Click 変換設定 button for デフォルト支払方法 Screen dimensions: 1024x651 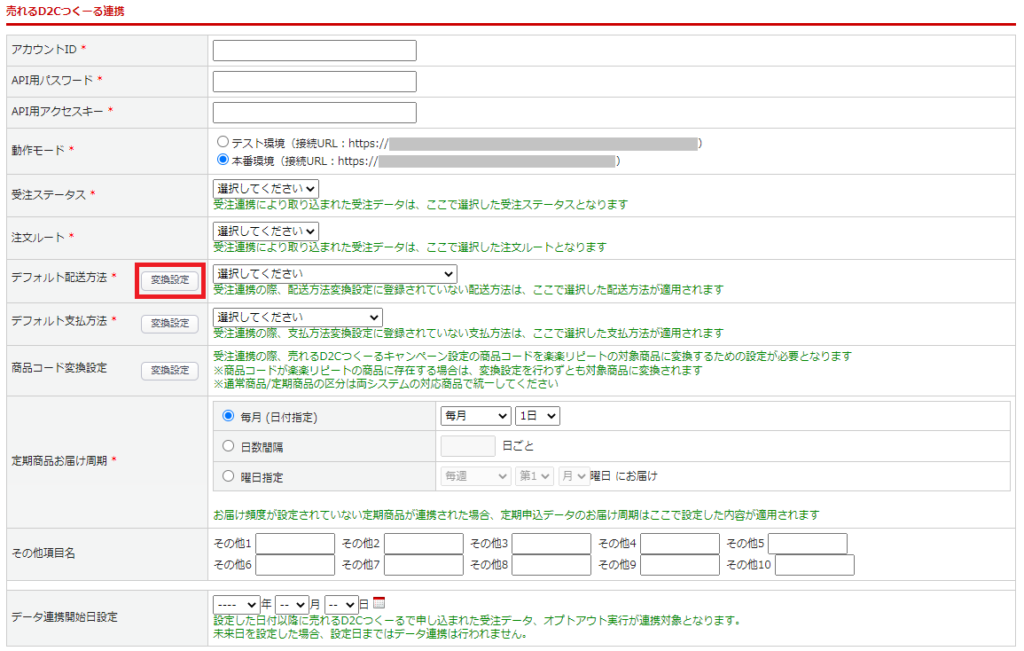(x=169, y=323)
